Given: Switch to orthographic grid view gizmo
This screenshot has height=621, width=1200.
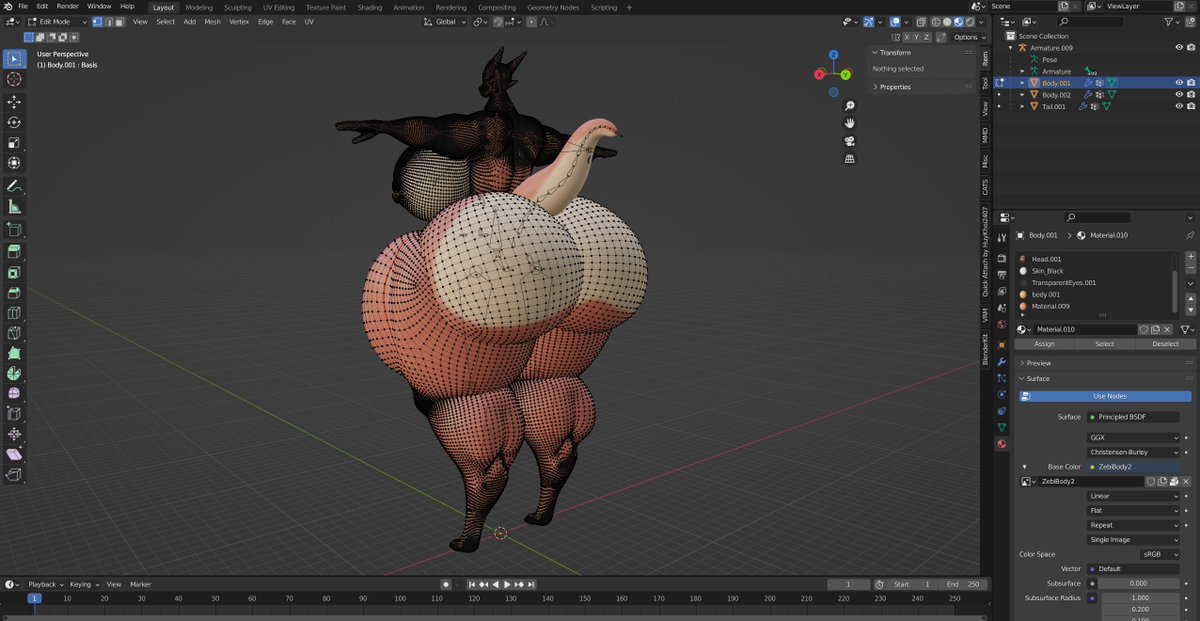Looking at the screenshot, I should pyautogui.click(x=849, y=158).
